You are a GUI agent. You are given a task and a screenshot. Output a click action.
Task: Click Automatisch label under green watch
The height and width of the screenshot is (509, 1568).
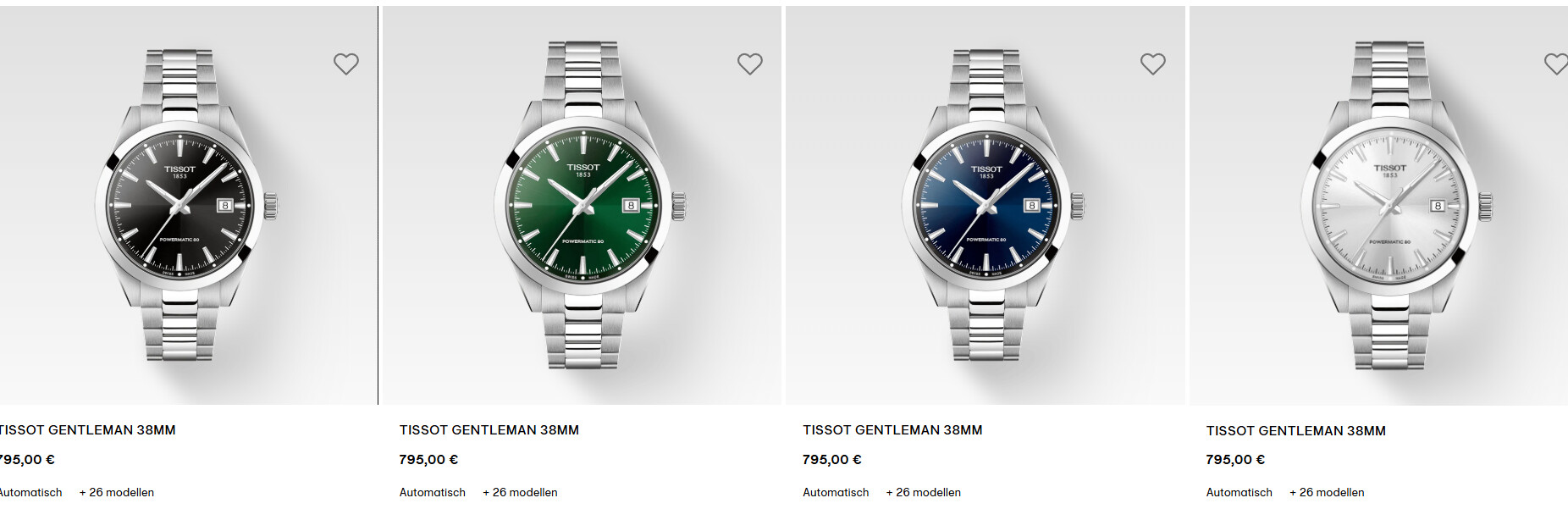433,492
